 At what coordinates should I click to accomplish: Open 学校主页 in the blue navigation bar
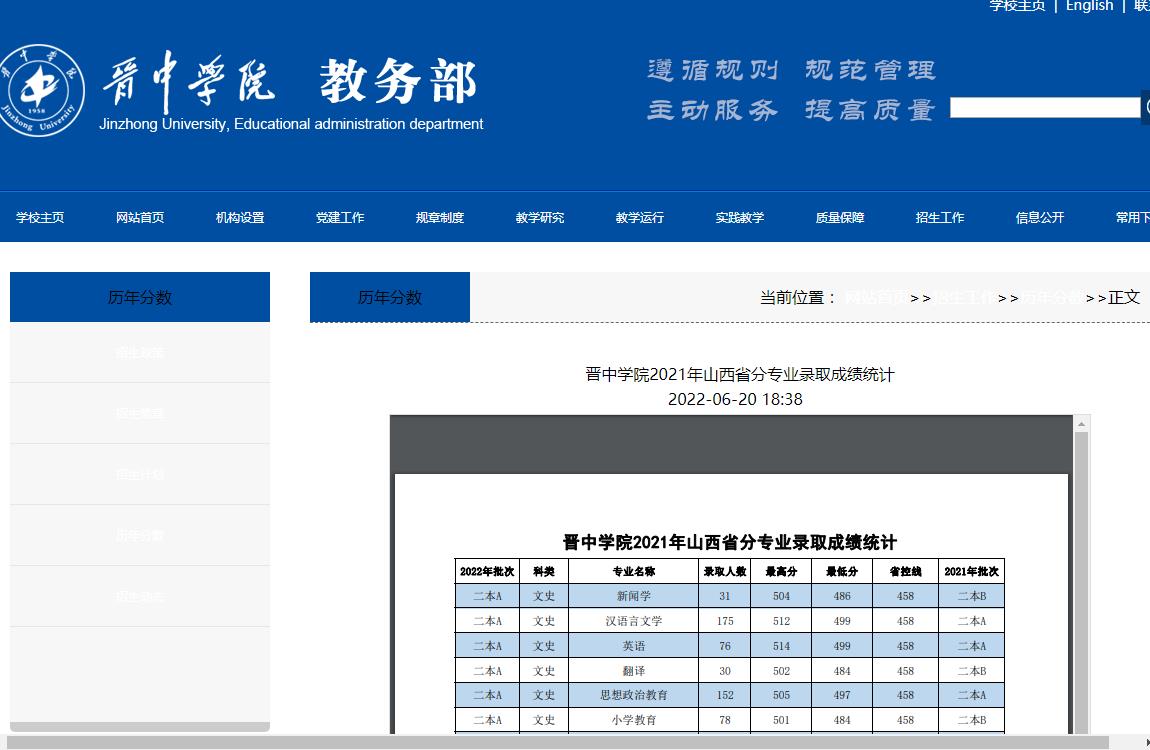[x=40, y=218]
